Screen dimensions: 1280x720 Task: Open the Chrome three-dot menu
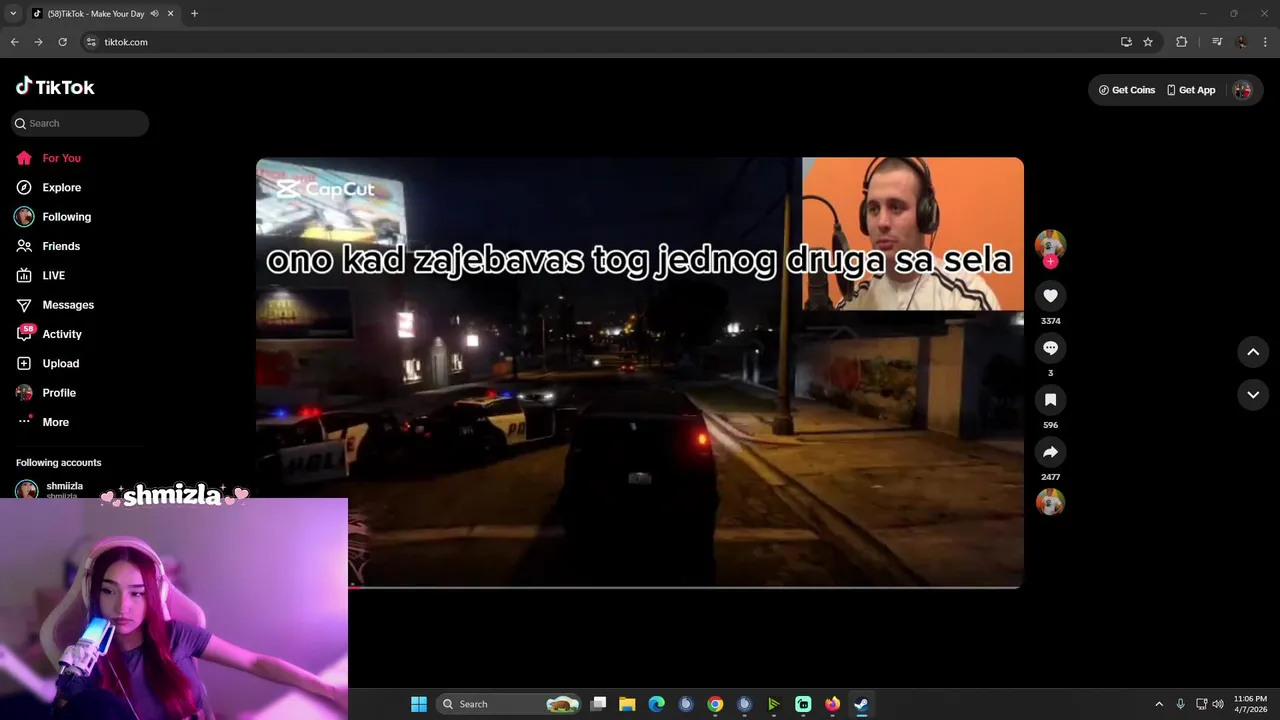[1265, 42]
